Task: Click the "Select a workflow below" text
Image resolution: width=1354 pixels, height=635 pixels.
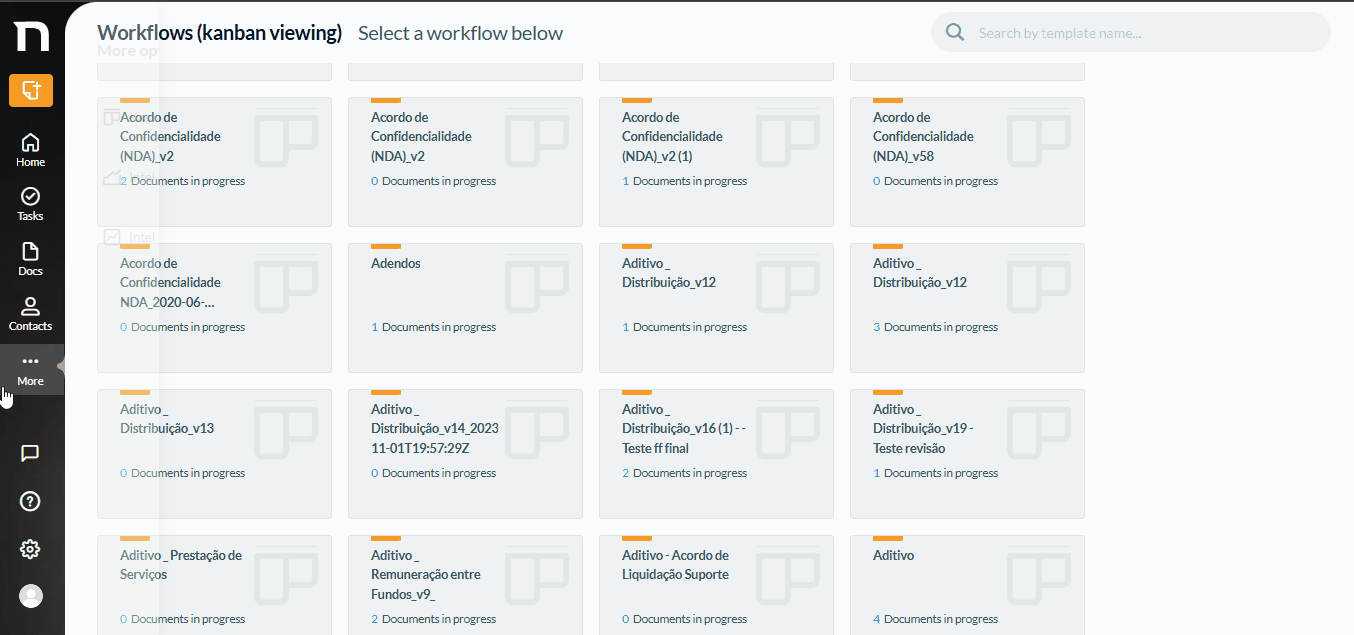Action: [x=460, y=33]
